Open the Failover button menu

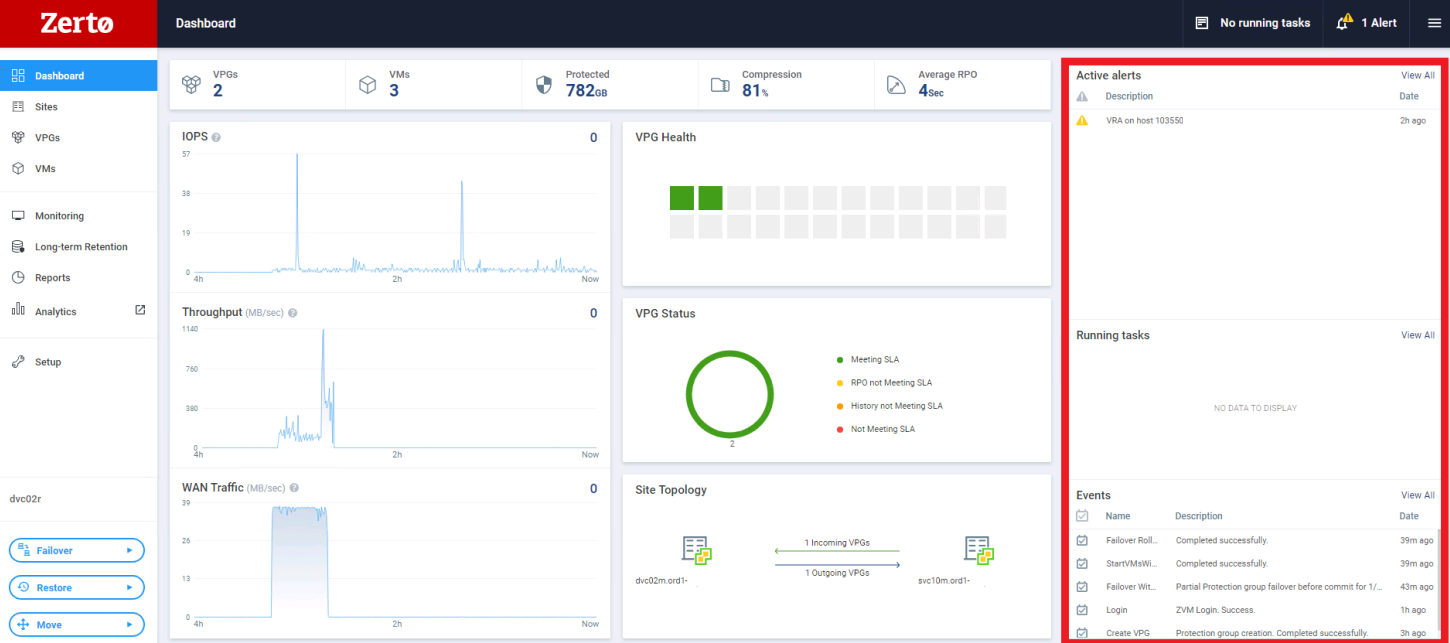tap(77, 550)
